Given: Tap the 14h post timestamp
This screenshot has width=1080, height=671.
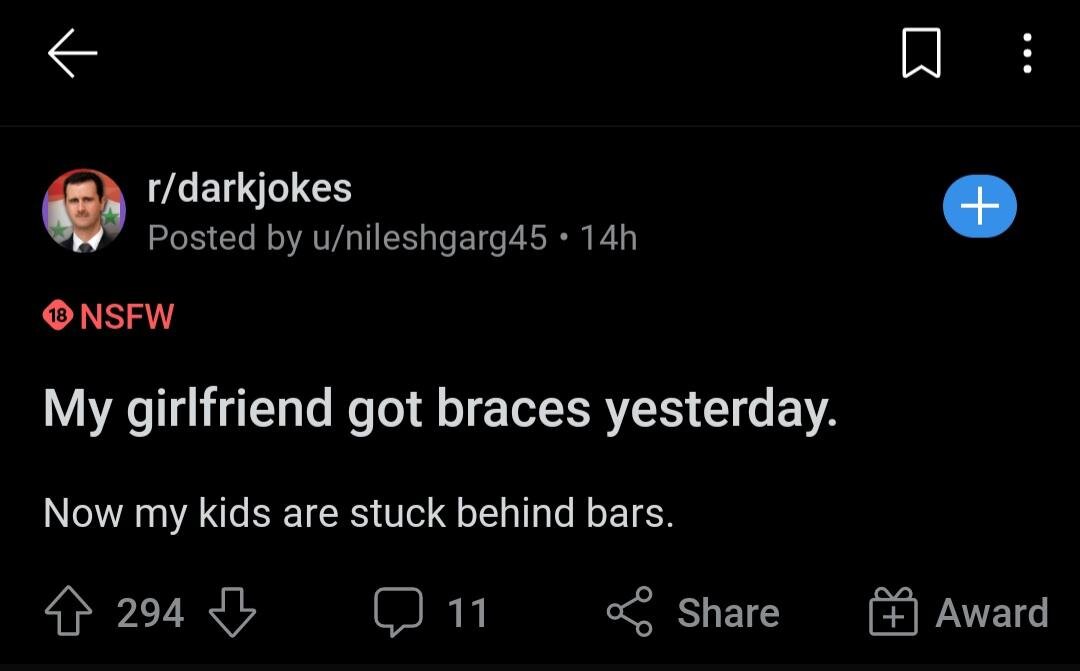Looking at the screenshot, I should (x=608, y=238).
